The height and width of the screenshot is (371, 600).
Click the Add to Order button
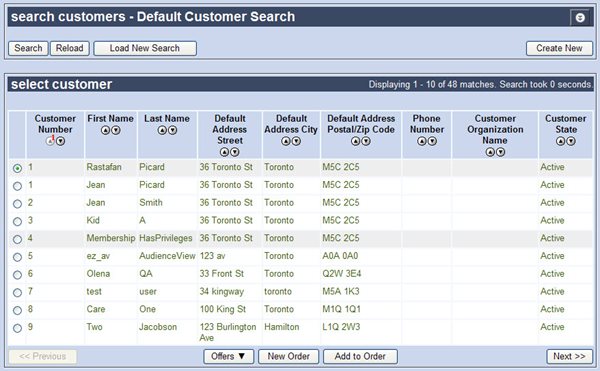(360, 356)
